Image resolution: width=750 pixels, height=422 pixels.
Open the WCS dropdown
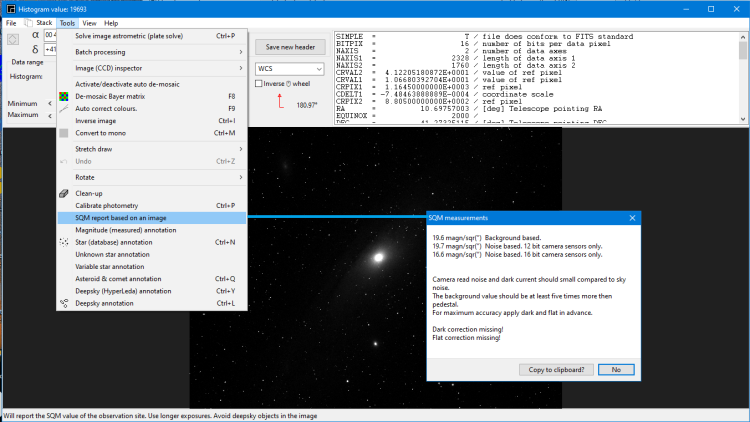point(289,69)
